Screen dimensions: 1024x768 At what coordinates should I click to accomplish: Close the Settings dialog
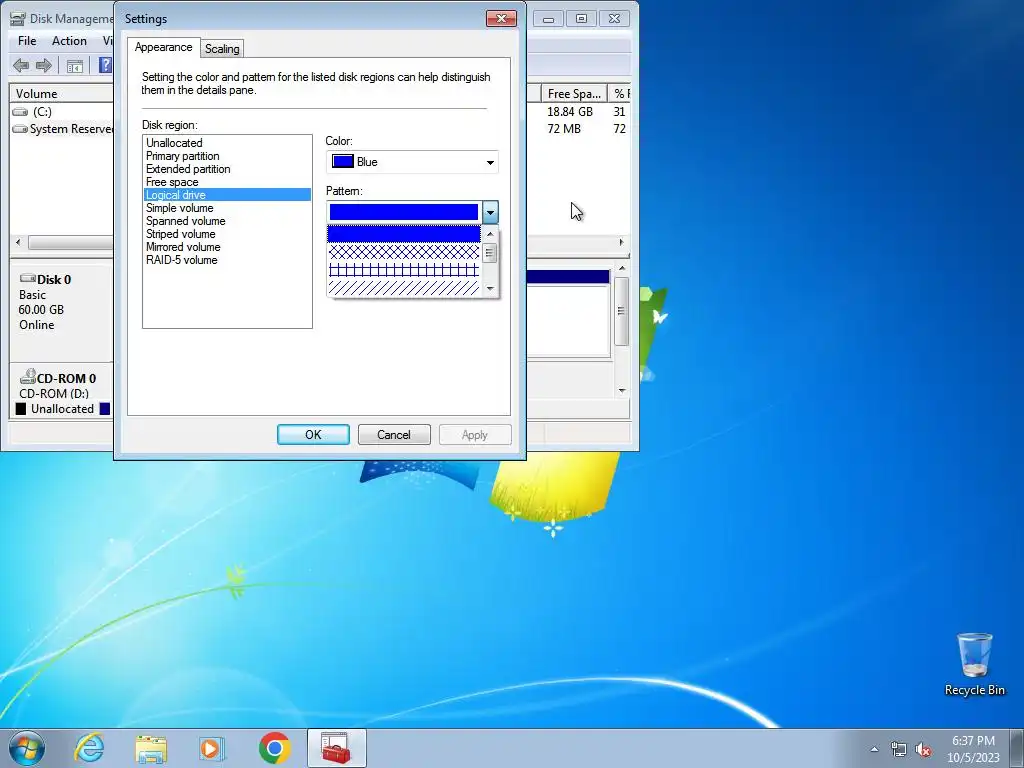coord(502,18)
